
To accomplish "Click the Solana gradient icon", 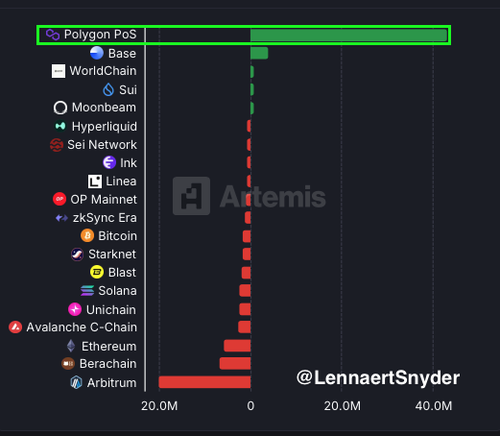I will pyautogui.click(x=87, y=290).
